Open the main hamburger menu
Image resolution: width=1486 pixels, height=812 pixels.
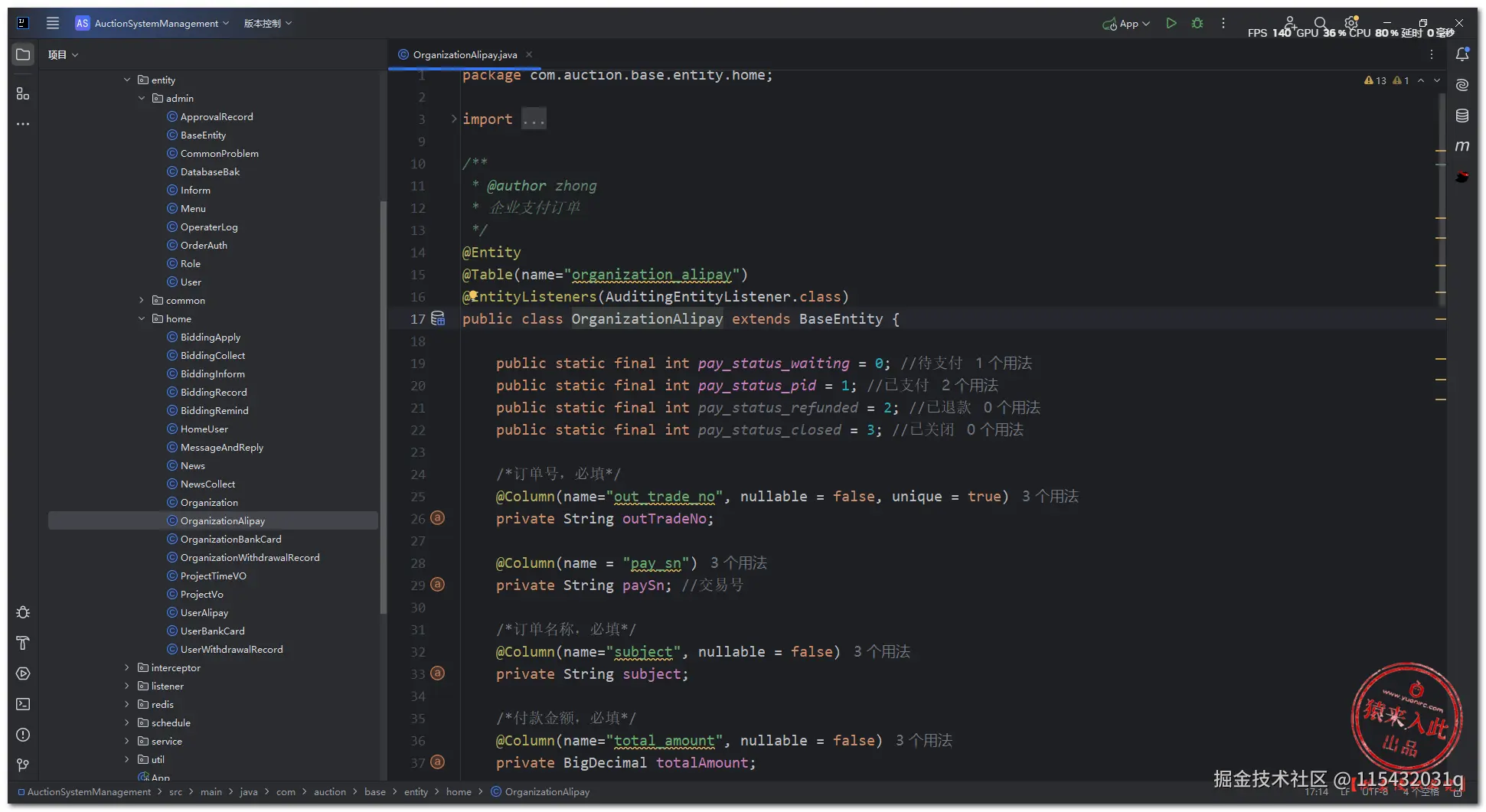53,23
